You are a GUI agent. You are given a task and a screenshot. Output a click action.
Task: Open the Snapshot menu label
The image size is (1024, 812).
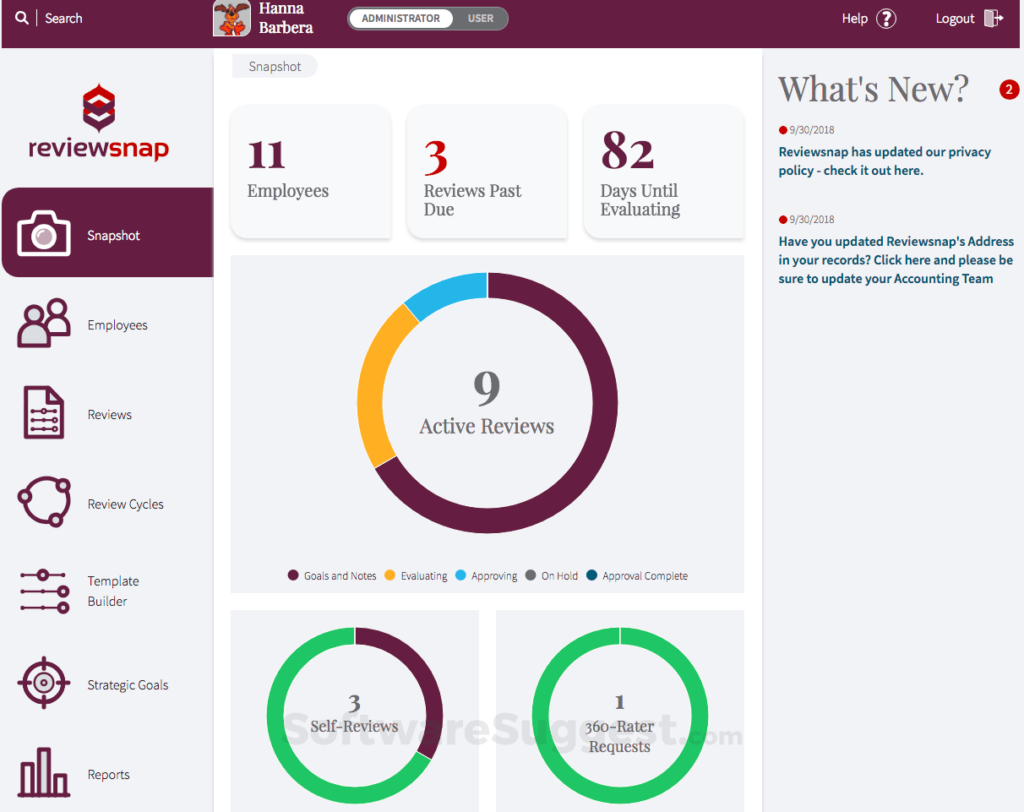114,235
